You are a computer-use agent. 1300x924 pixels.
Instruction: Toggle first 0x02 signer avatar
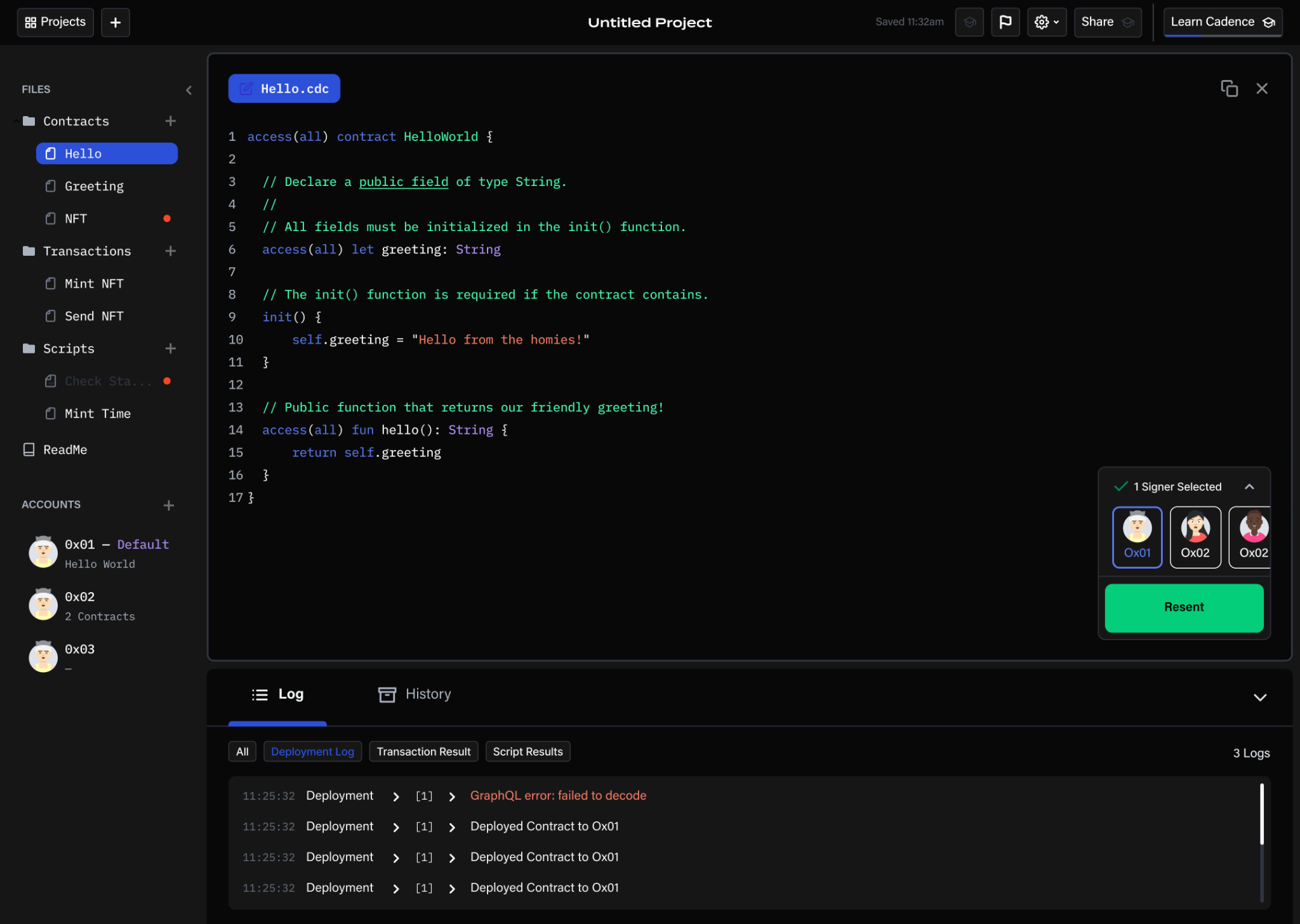coord(1195,537)
